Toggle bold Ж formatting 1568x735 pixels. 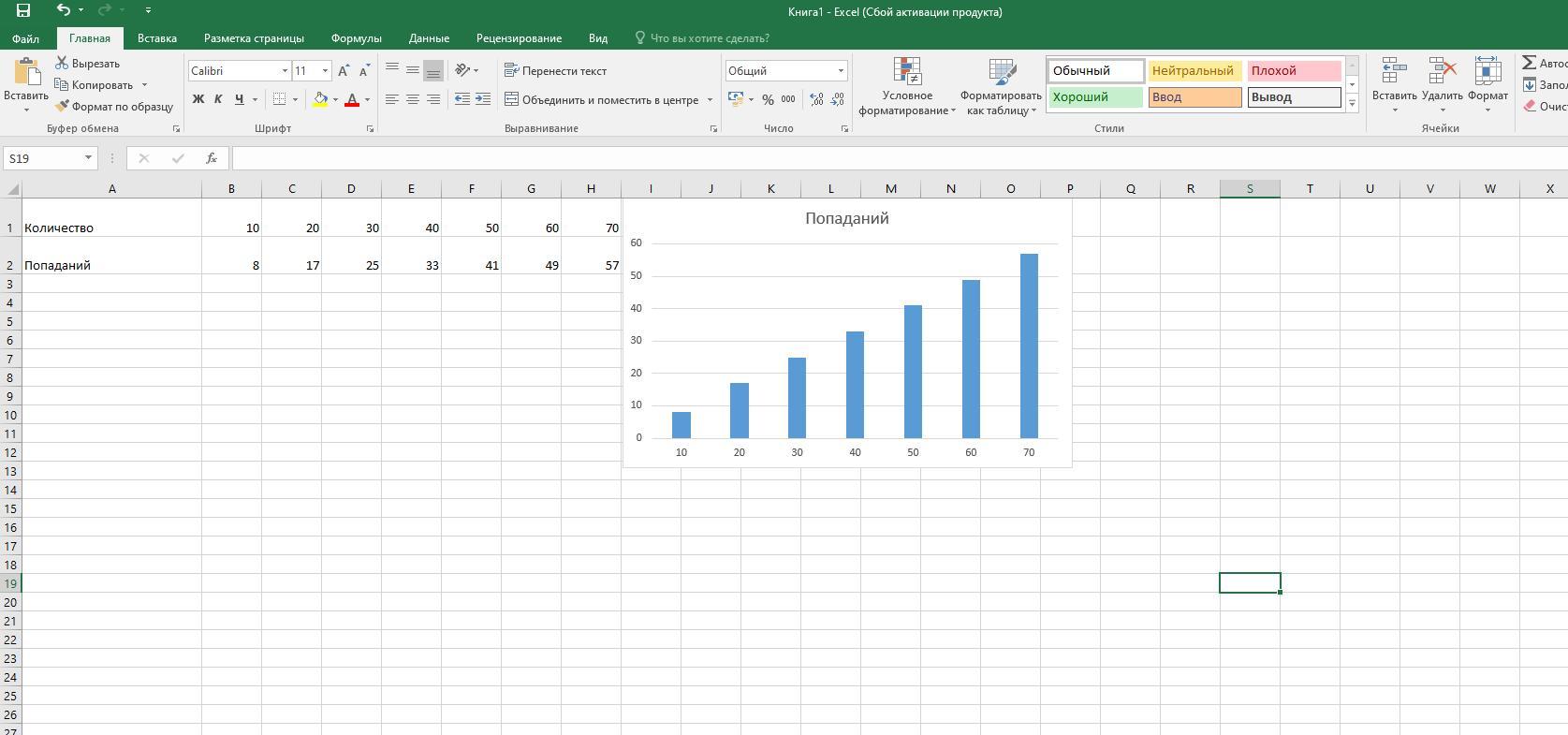(x=198, y=99)
